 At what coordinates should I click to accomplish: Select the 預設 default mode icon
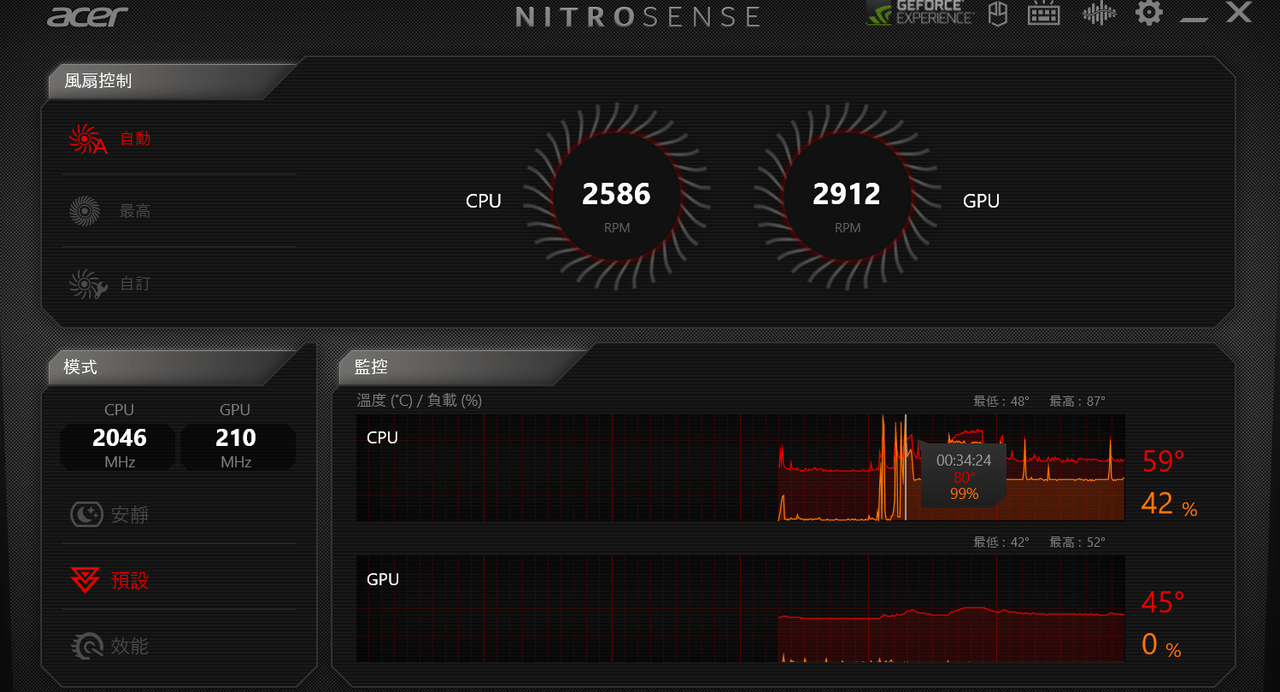(x=85, y=580)
